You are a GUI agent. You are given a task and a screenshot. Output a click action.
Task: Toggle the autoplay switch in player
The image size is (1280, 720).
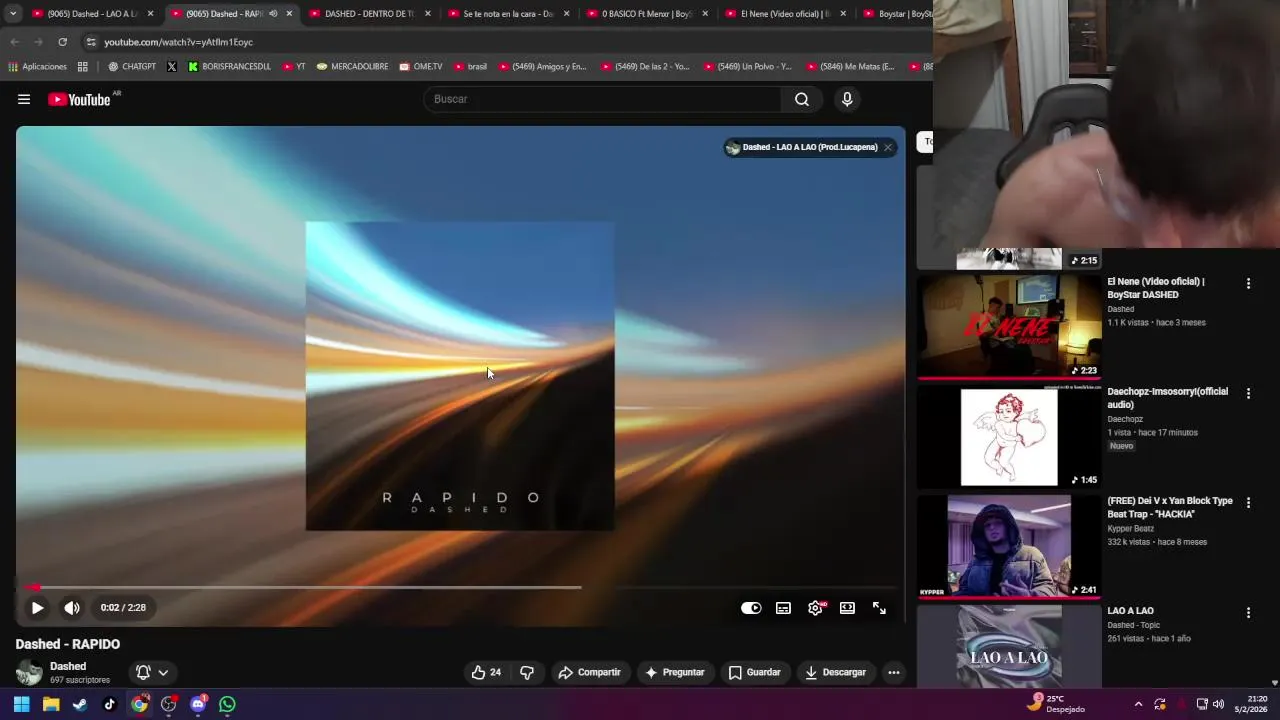click(x=751, y=608)
